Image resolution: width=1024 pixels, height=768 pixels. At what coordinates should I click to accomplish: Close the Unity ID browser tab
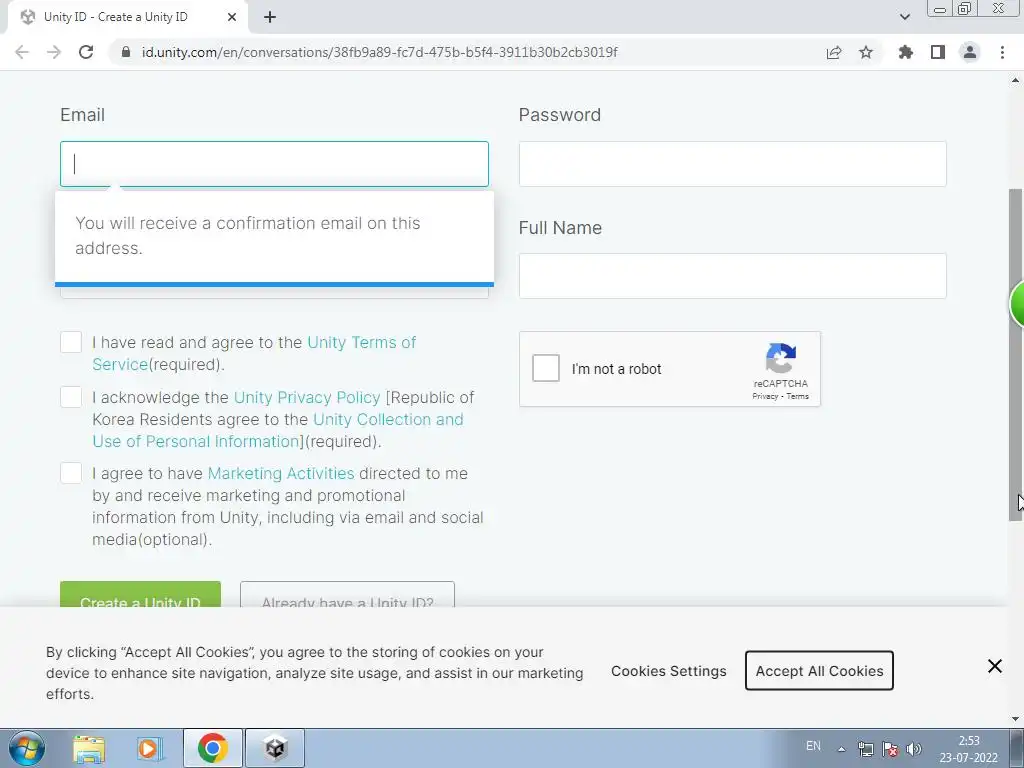pyautogui.click(x=232, y=17)
